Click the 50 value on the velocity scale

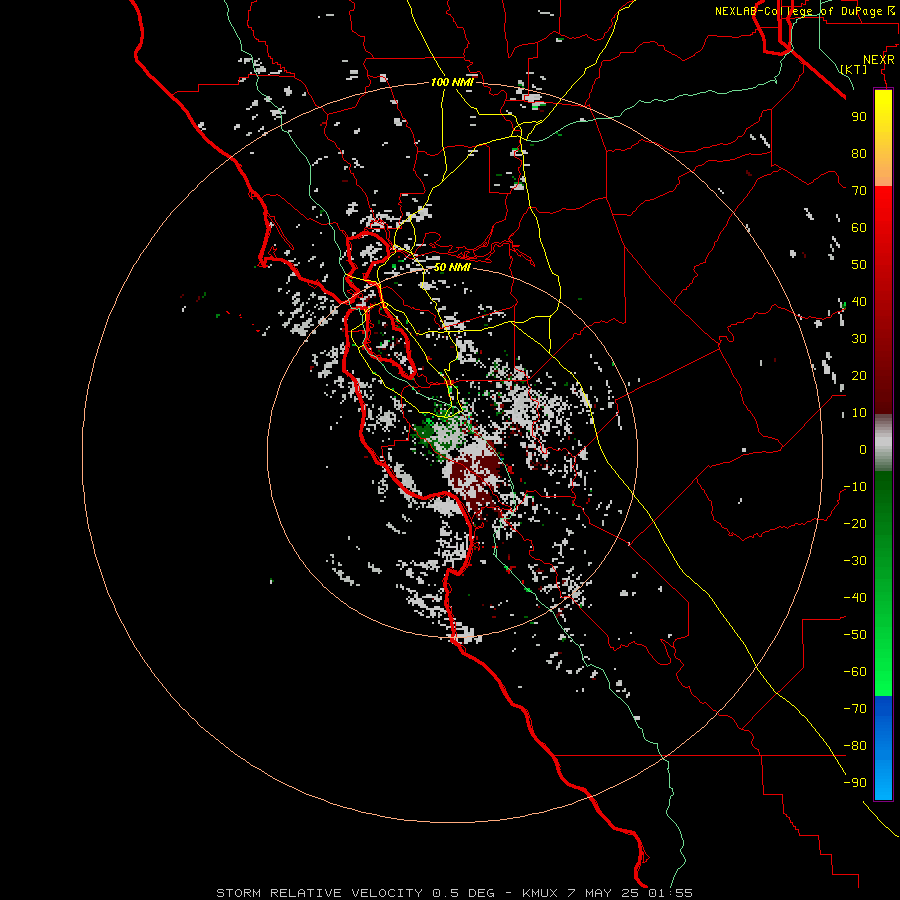coord(859,265)
